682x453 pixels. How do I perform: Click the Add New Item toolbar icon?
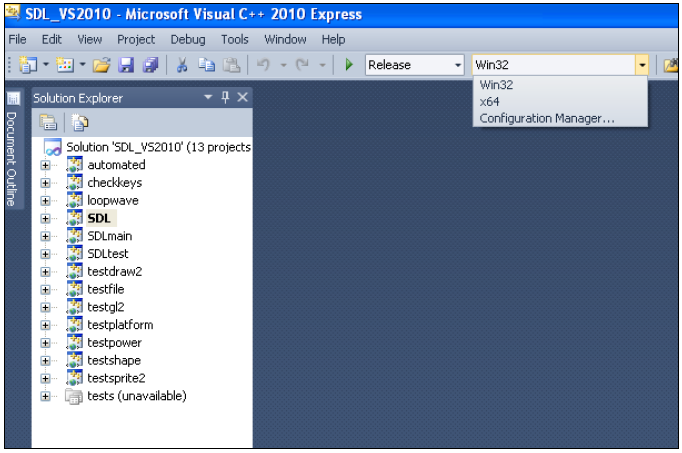coord(65,65)
